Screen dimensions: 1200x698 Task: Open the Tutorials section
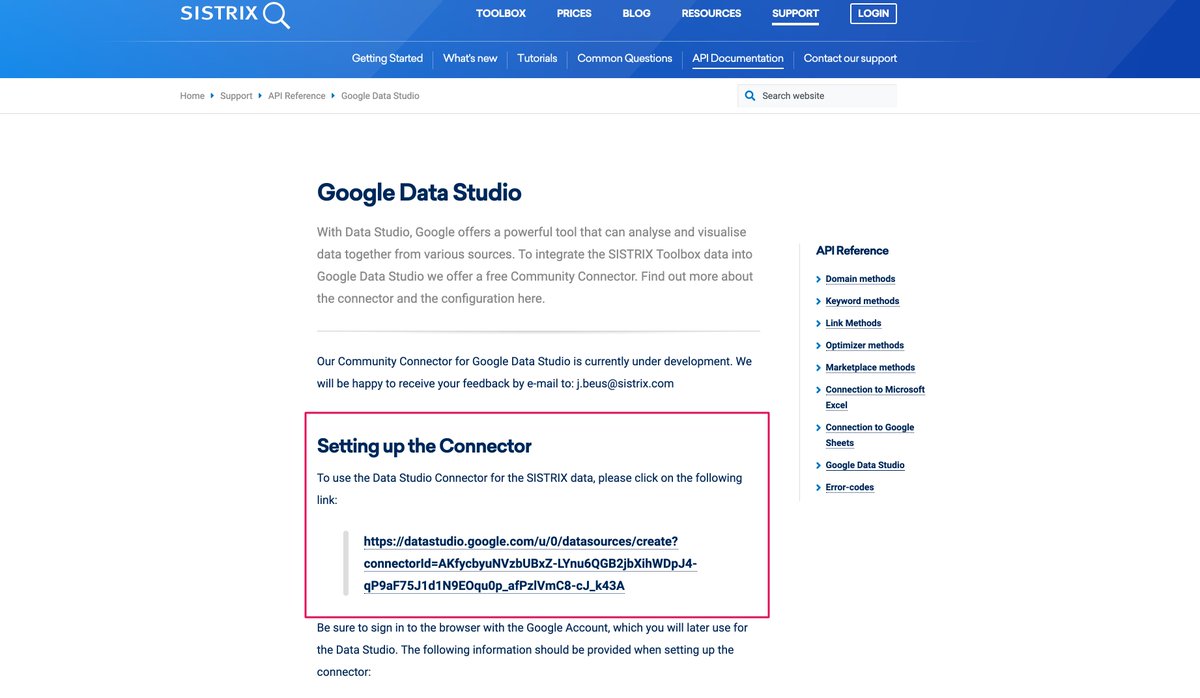[x=537, y=58]
